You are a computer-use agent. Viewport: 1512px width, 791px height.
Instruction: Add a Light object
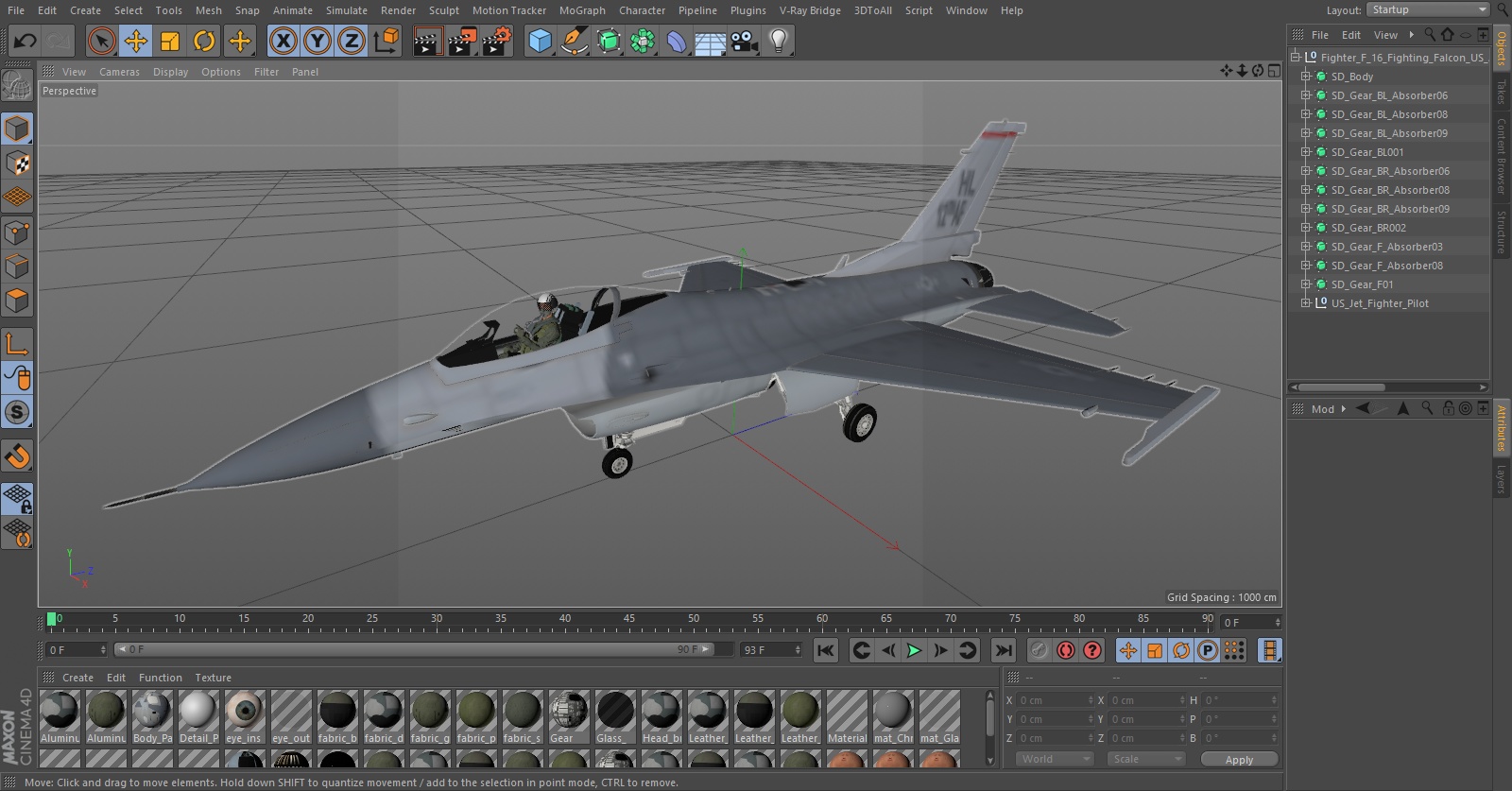click(779, 41)
